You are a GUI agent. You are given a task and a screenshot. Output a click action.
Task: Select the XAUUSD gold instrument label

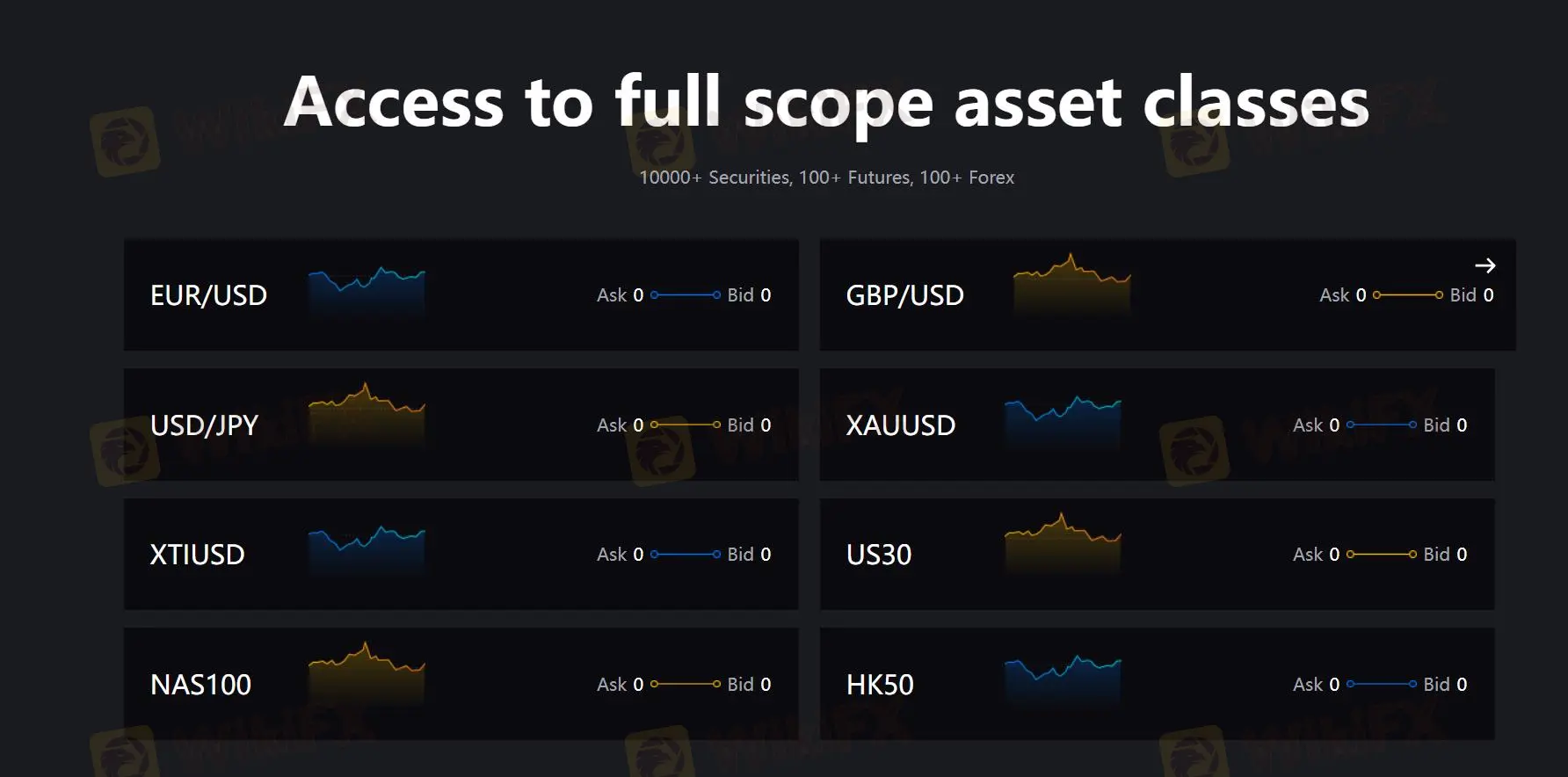[x=900, y=425]
